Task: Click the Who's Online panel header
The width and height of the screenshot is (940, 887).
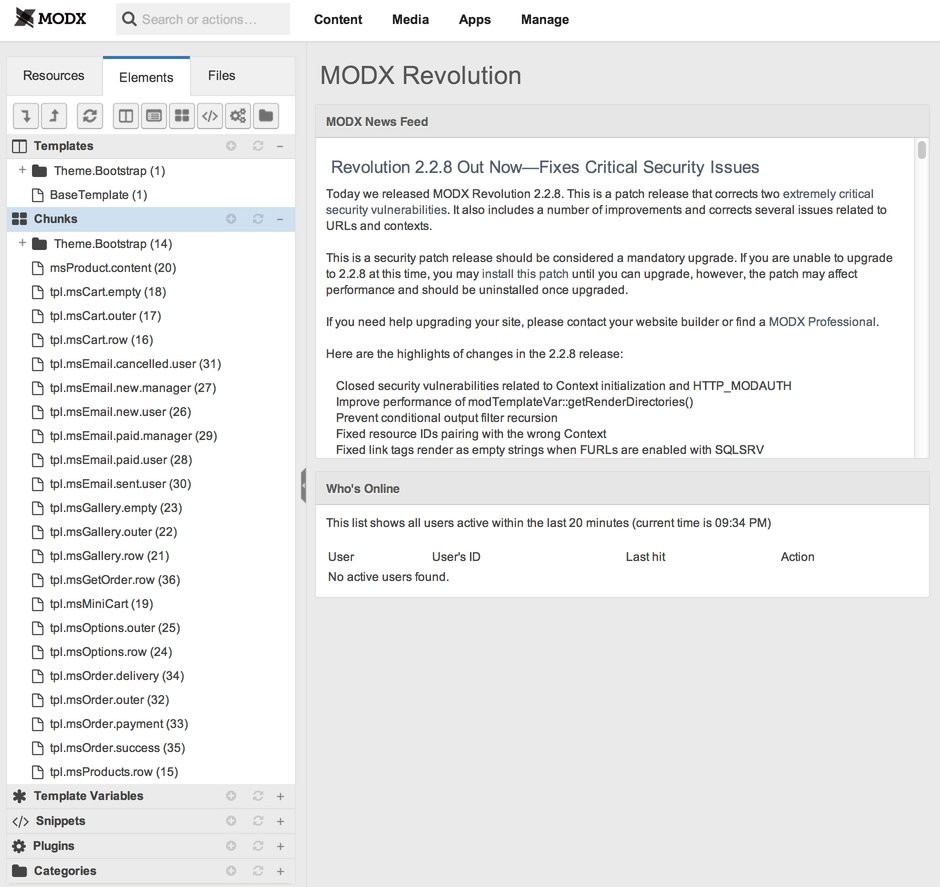Action: (x=622, y=488)
